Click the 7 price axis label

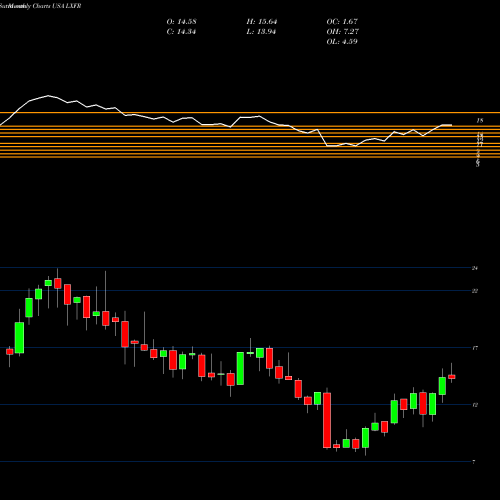pyautogui.click(x=474, y=462)
